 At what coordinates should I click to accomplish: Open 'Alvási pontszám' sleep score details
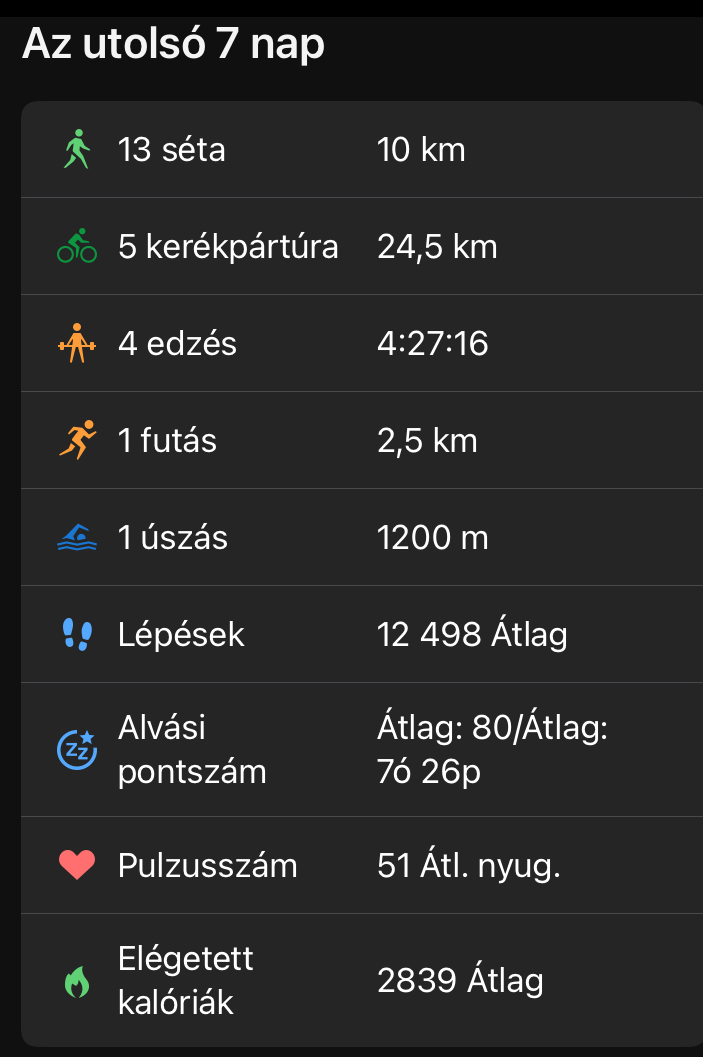tap(191, 749)
